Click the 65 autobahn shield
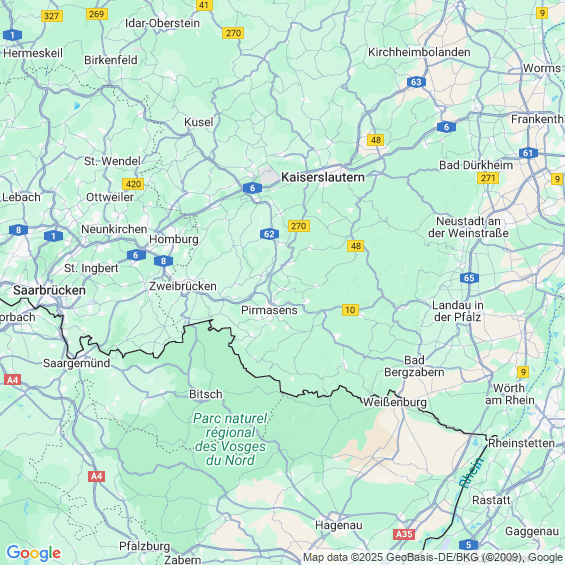The height and width of the screenshot is (565, 565). pyautogui.click(x=469, y=278)
